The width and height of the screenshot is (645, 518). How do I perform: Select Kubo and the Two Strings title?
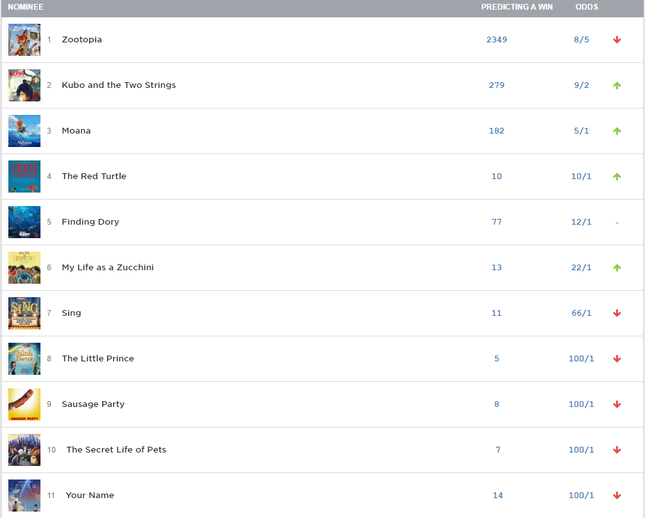(x=118, y=85)
